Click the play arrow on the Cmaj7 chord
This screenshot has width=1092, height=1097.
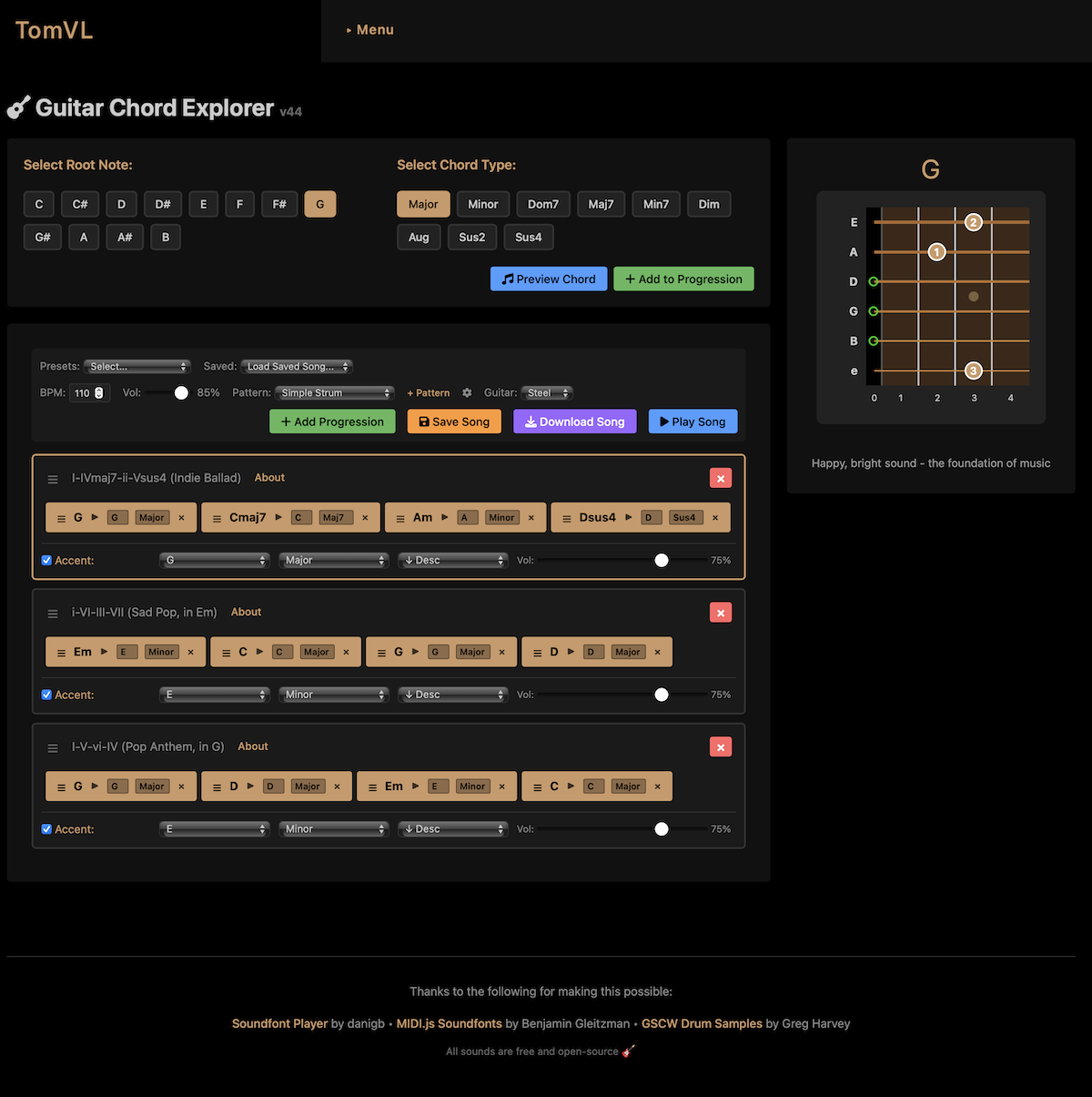point(278,517)
